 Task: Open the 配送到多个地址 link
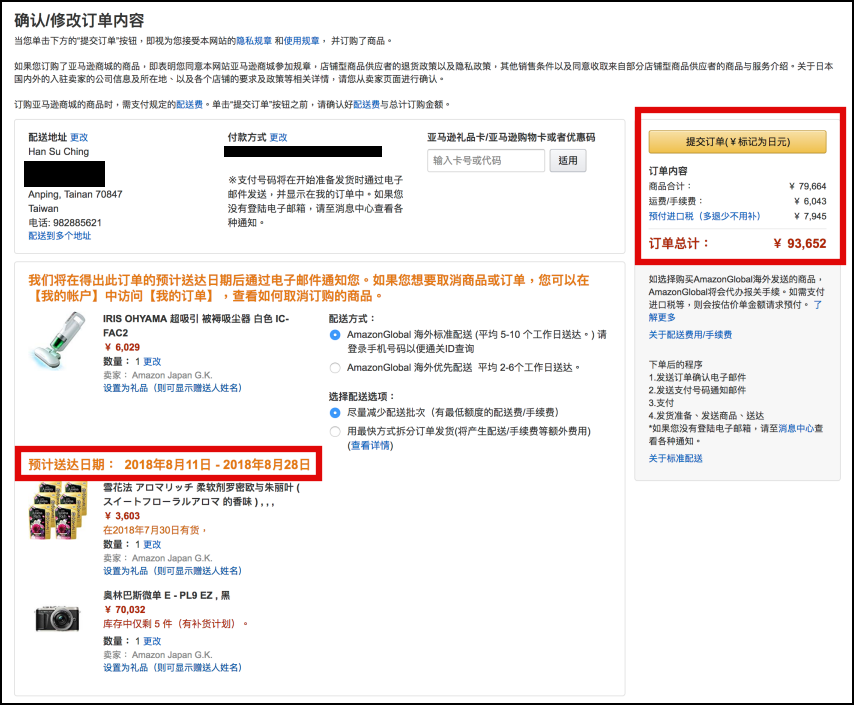pyautogui.click(x=60, y=236)
